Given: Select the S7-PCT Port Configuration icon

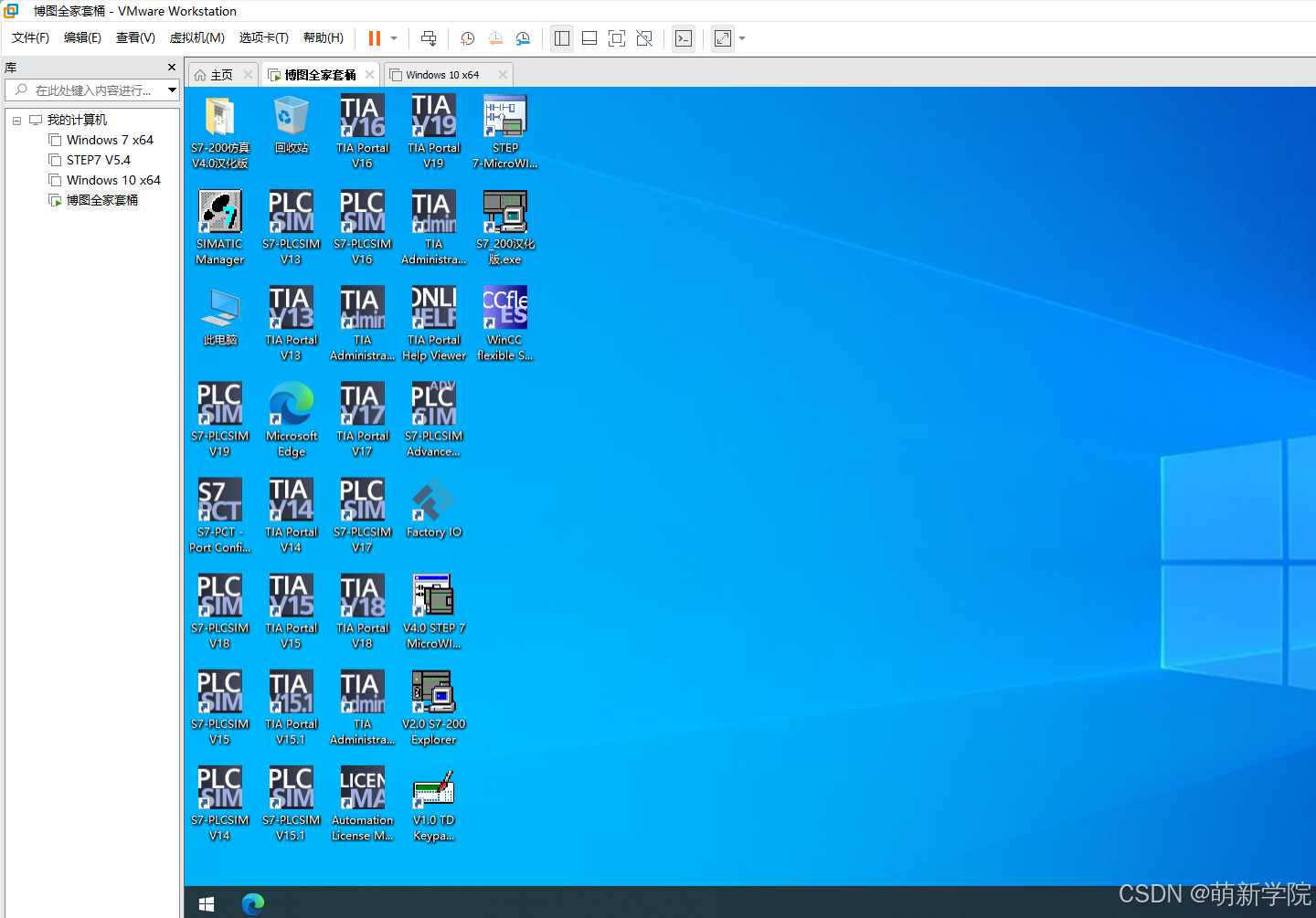Looking at the screenshot, I should click(219, 516).
